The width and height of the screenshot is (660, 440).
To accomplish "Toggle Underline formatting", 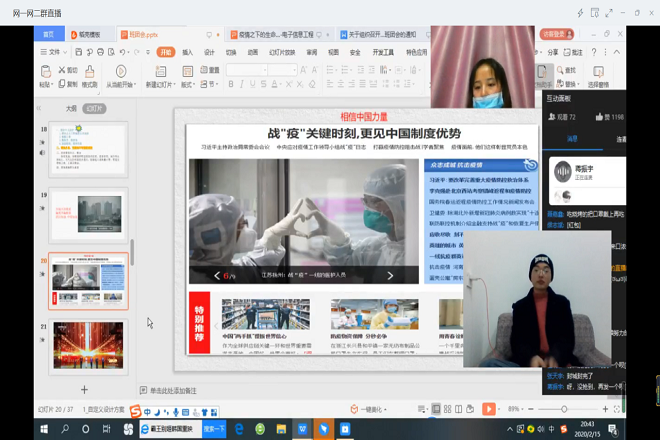I will (253, 84).
